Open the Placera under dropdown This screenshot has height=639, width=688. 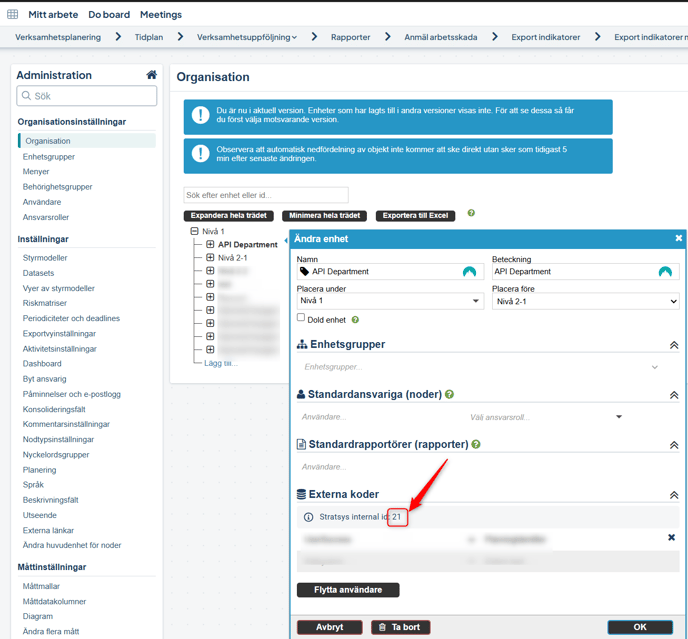pos(390,301)
